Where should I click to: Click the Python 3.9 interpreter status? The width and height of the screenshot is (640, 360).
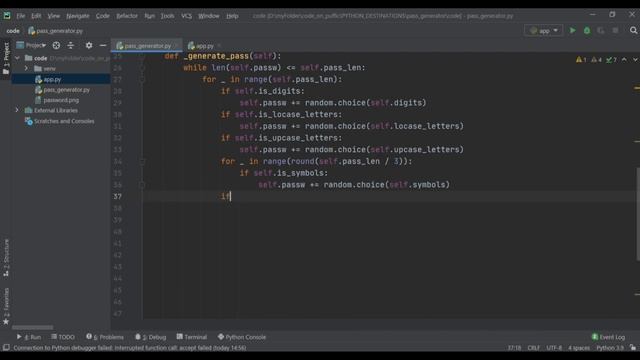tap(610, 348)
